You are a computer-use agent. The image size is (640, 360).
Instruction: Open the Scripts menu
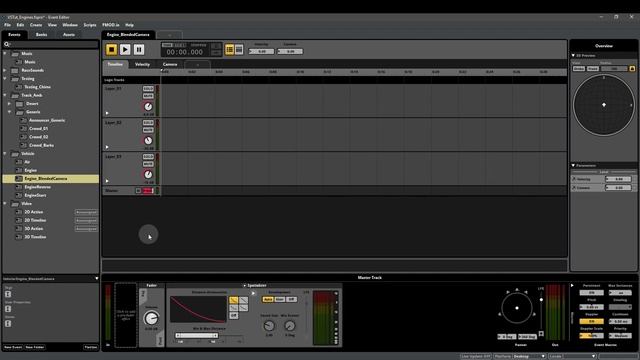(90, 25)
